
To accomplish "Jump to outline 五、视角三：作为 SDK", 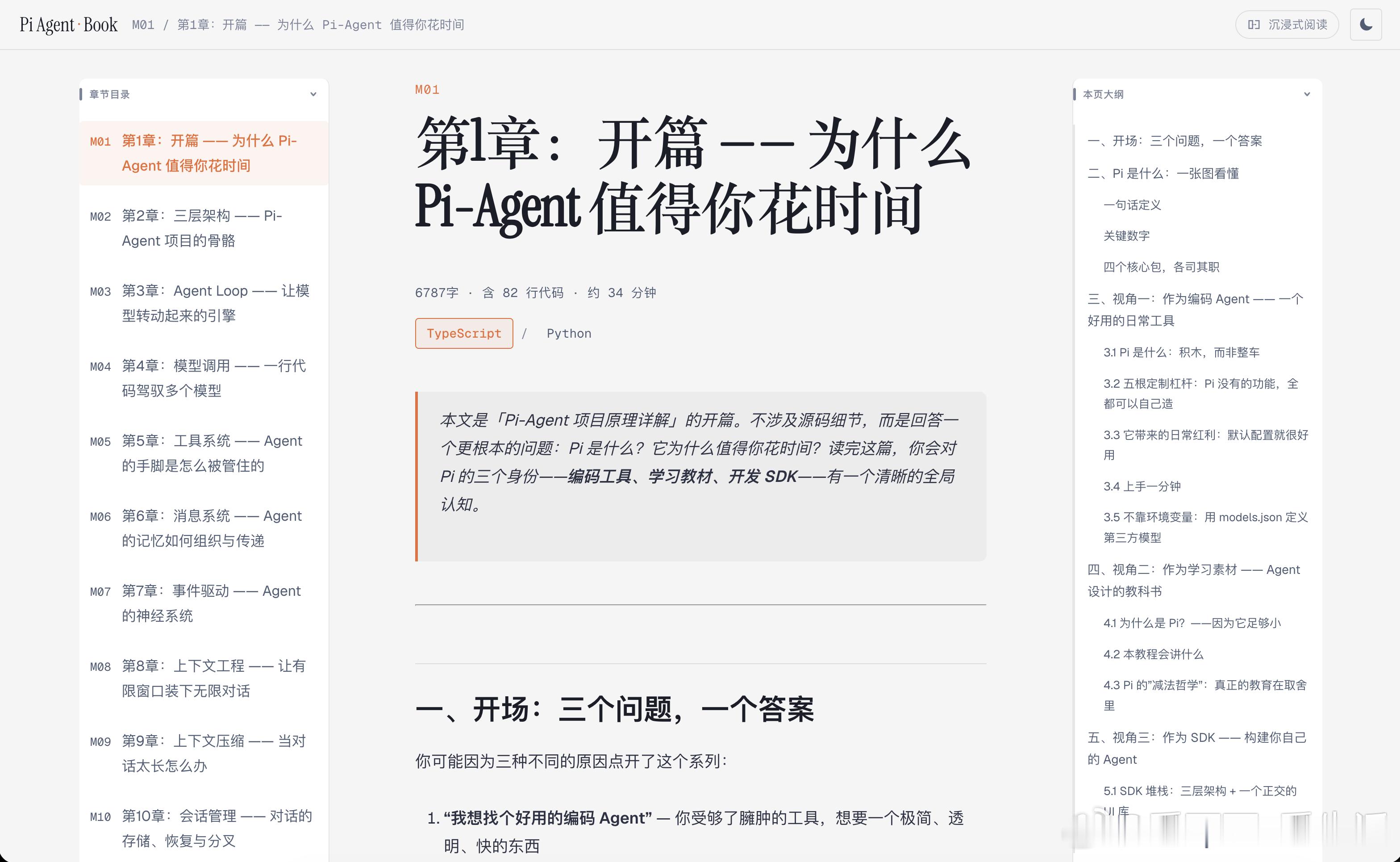I will (1196, 748).
